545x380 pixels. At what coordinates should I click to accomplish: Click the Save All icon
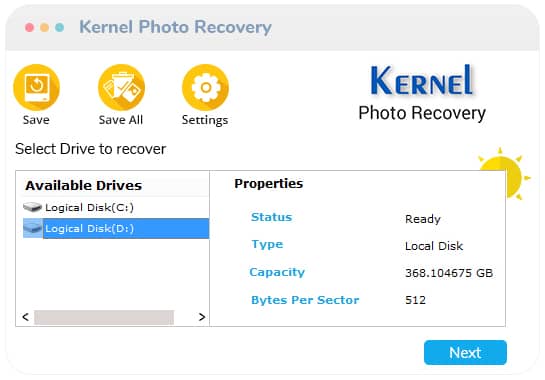click(x=121, y=87)
